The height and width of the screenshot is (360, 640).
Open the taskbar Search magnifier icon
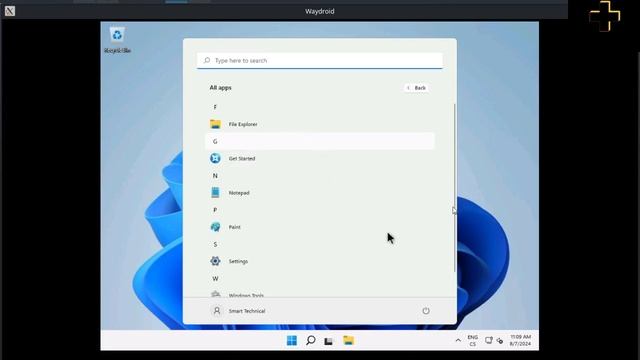[311, 340]
